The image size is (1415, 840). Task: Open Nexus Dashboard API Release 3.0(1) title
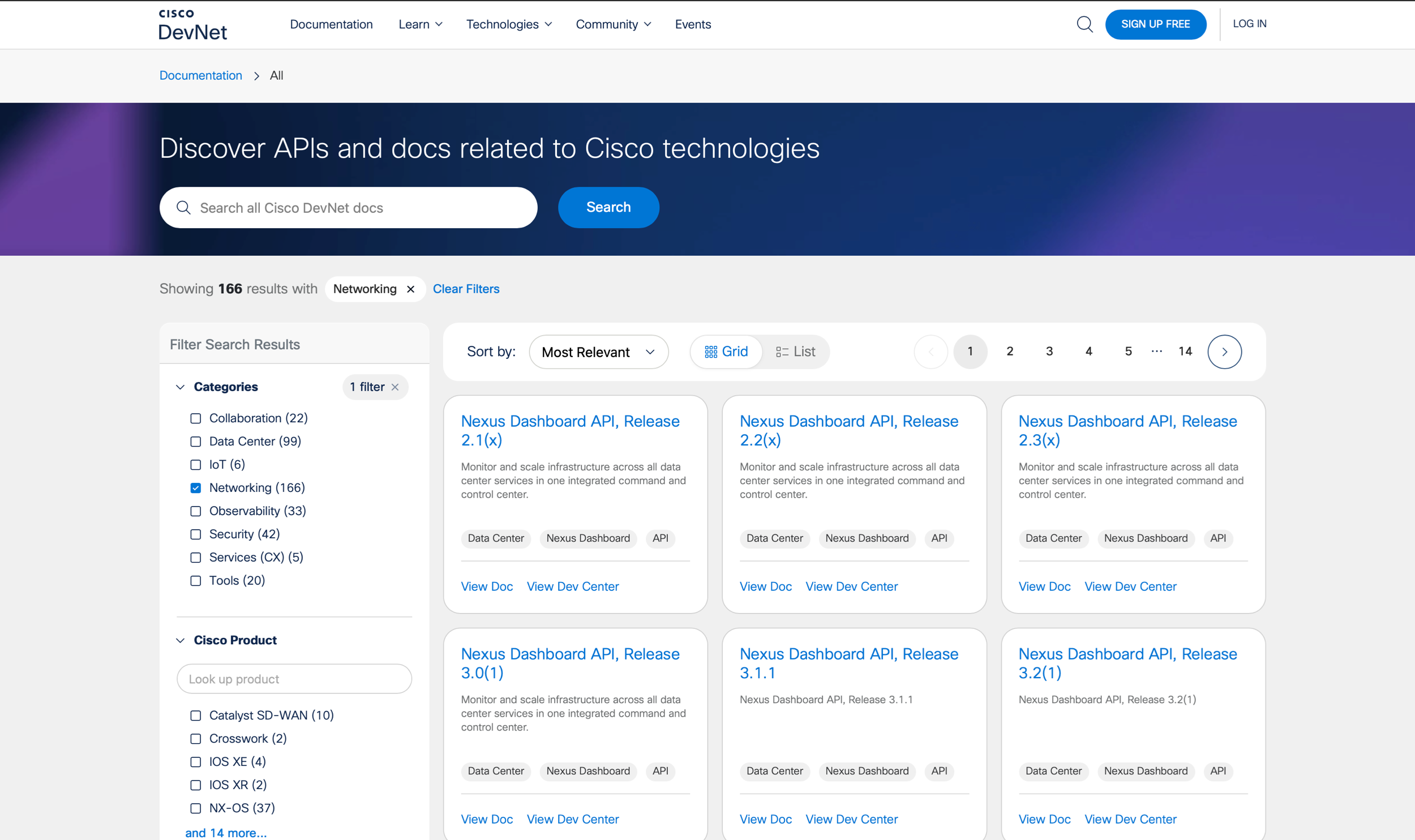570,663
